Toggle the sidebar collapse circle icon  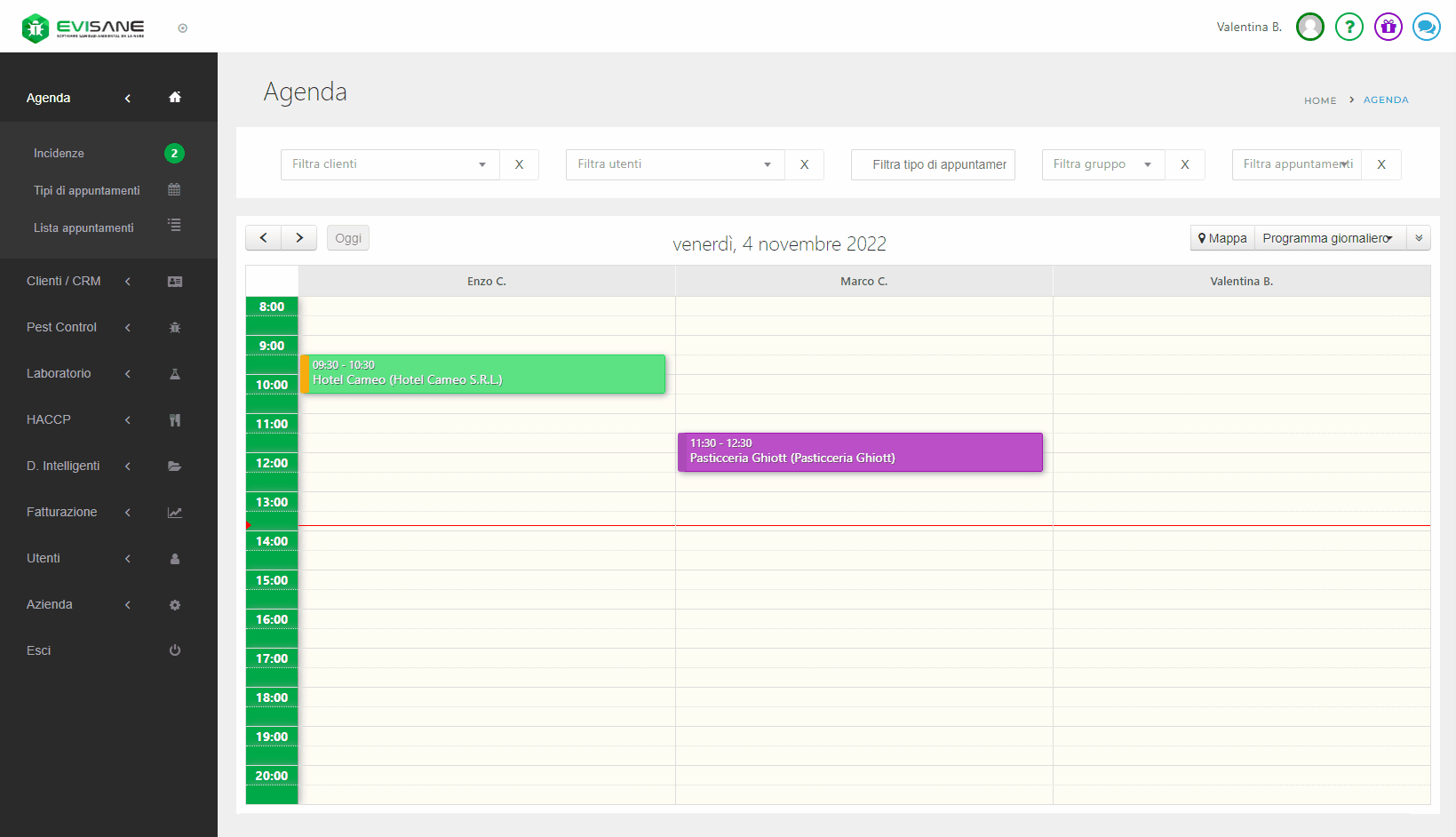pyautogui.click(x=183, y=28)
